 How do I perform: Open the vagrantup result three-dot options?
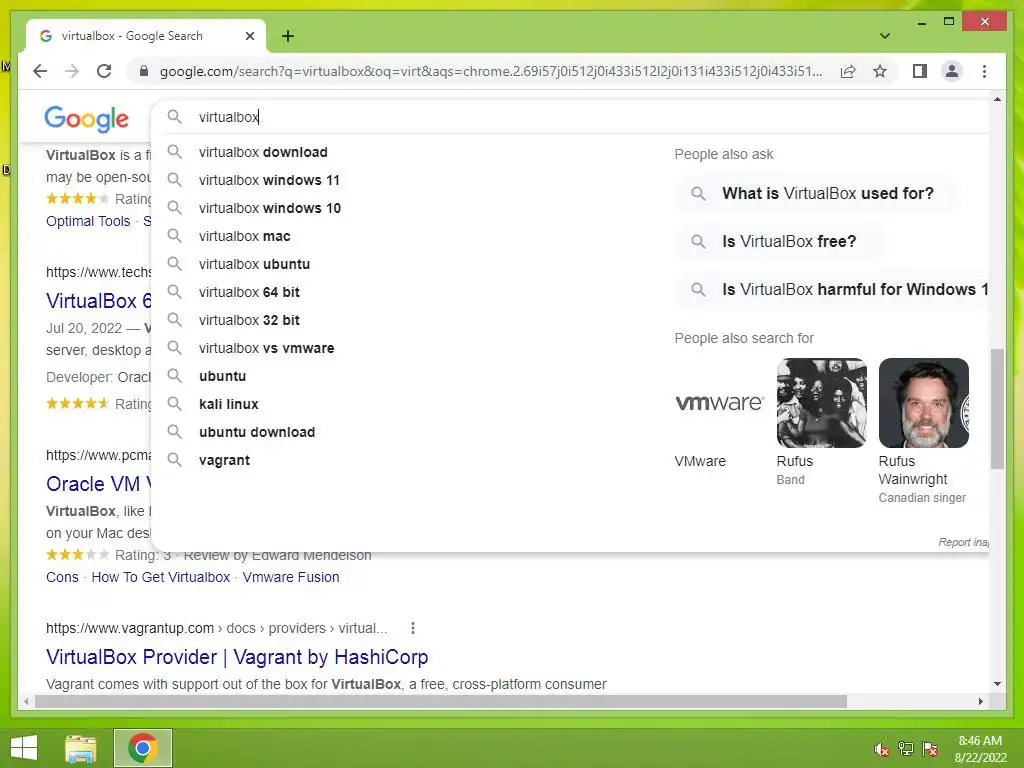coord(412,628)
